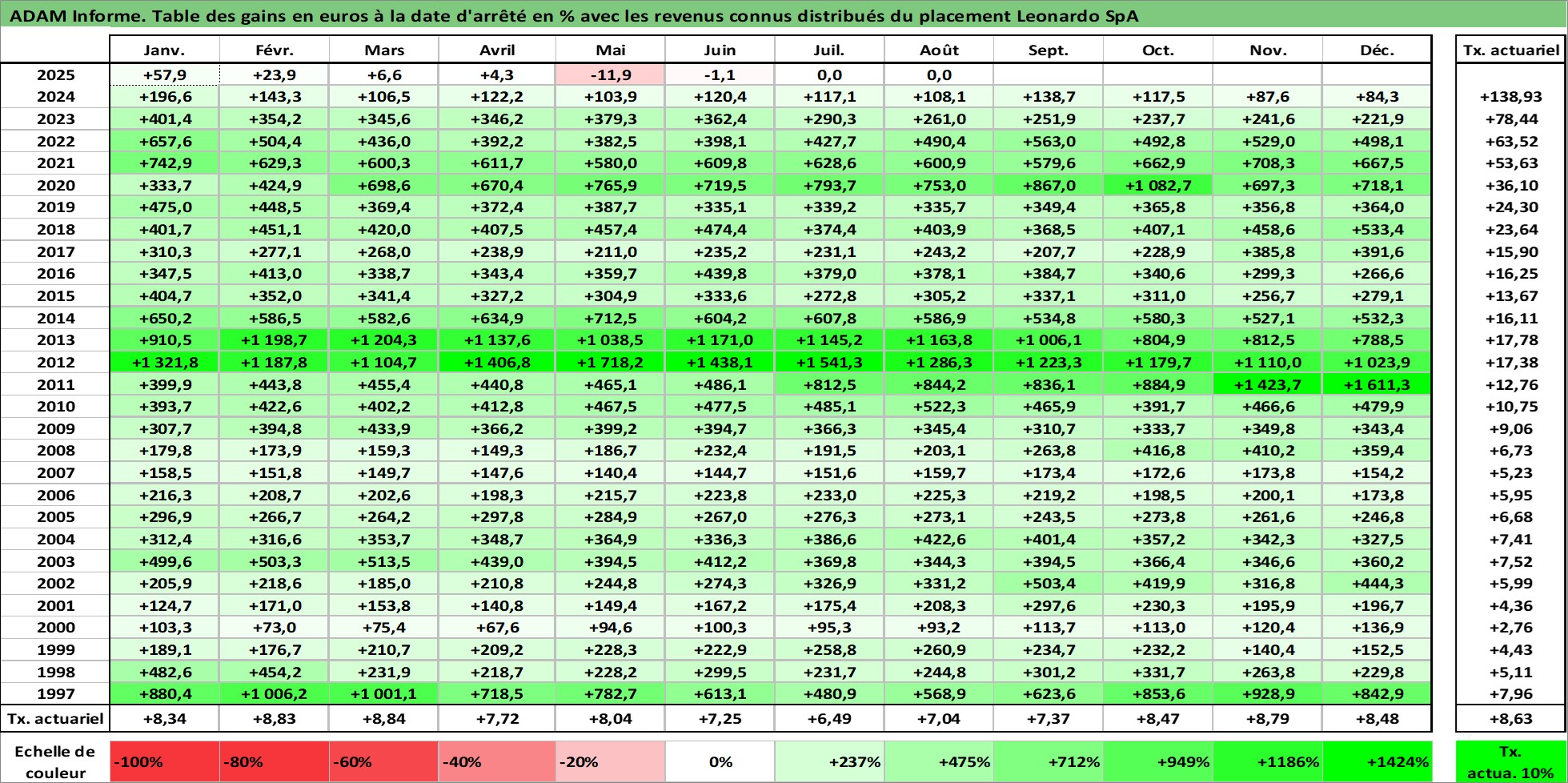Click the +712% color scale swatch
Screen dimensions: 1568x783
coord(1049,761)
